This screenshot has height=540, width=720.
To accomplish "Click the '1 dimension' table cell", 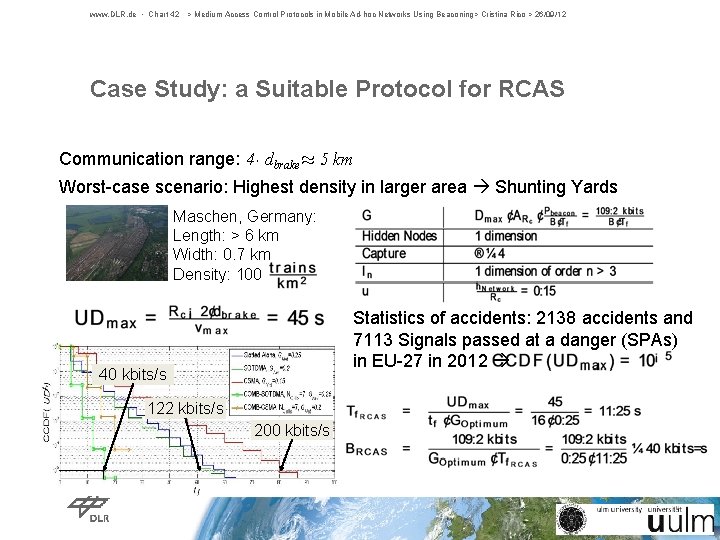I will [506, 236].
